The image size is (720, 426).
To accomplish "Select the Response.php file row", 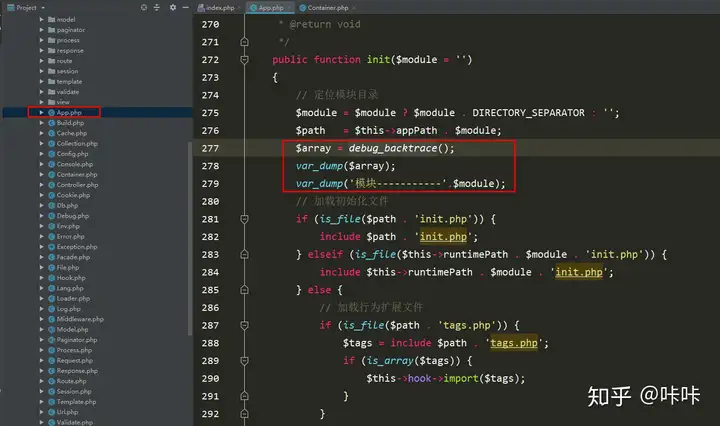I will pos(96,370).
